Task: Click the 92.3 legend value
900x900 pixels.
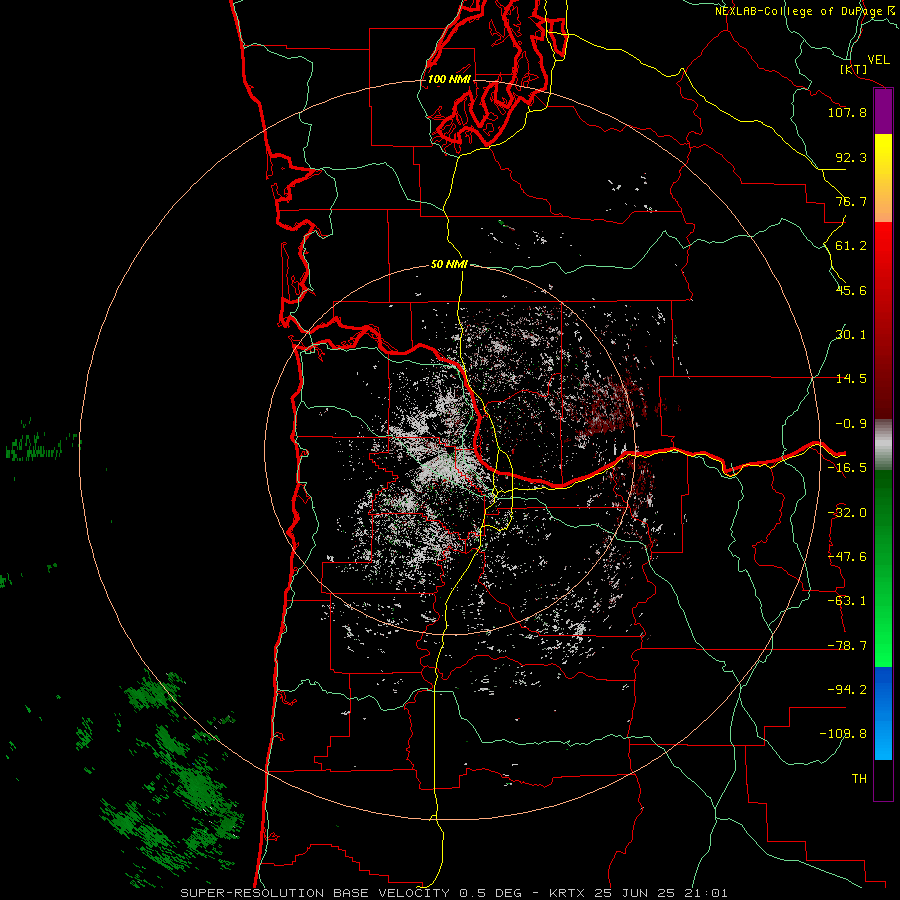Action: pyautogui.click(x=851, y=157)
